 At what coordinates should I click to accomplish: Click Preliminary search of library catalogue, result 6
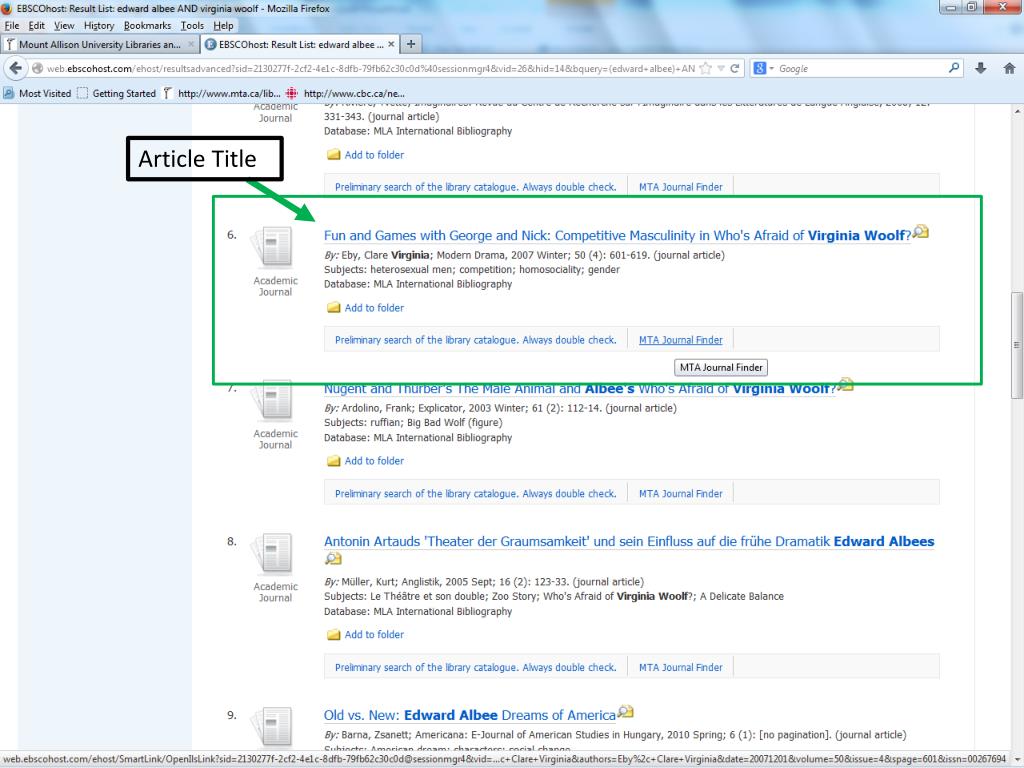475,340
